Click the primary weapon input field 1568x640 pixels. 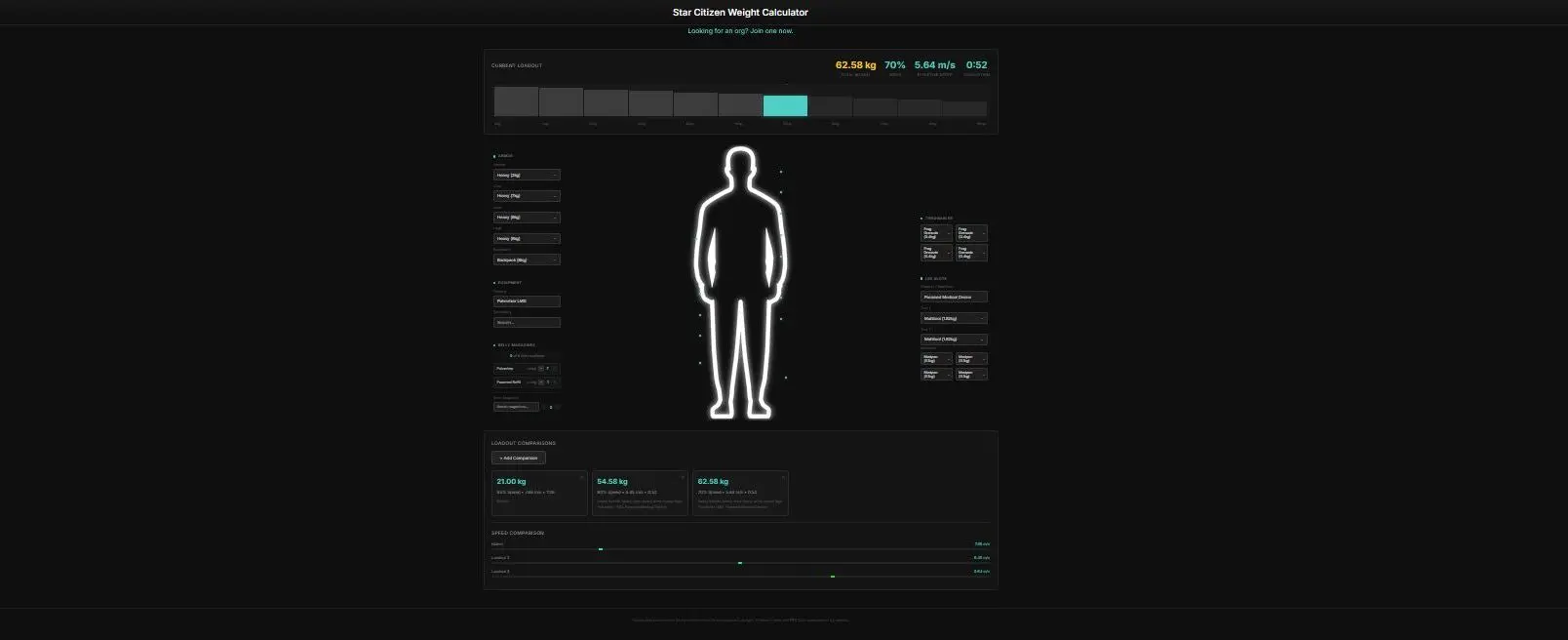tap(527, 301)
